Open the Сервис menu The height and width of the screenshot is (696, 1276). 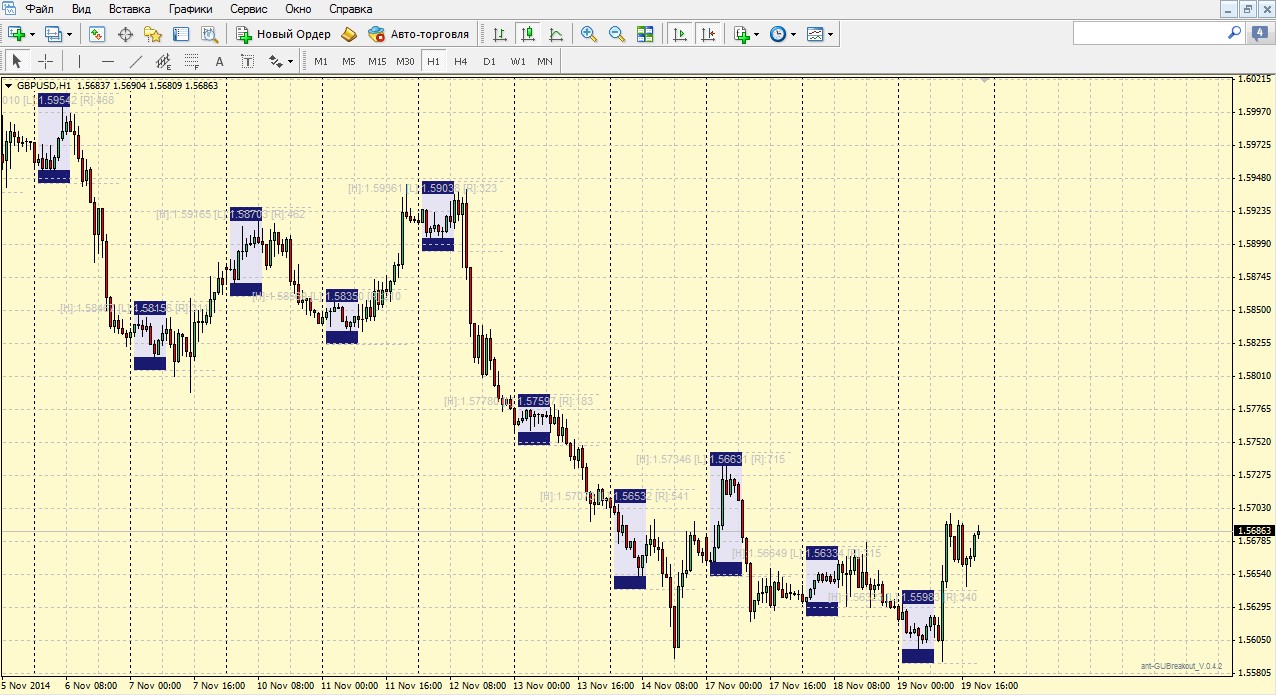click(x=248, y=9)
